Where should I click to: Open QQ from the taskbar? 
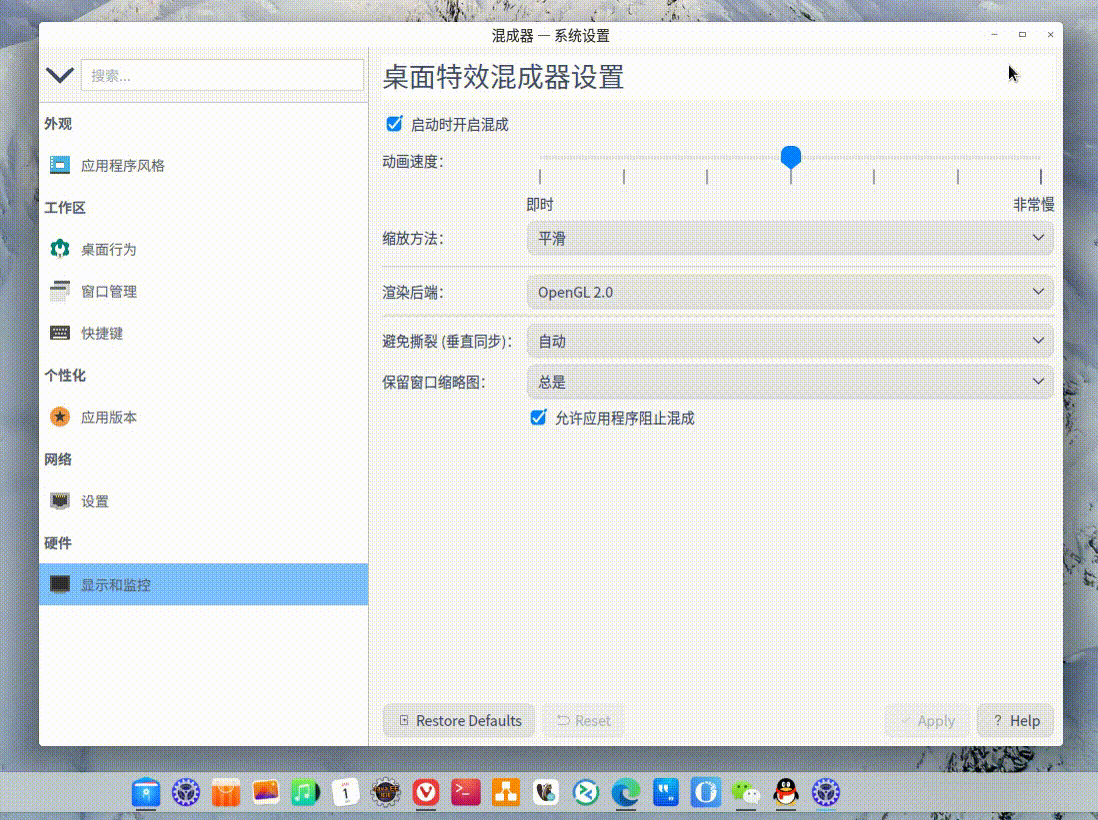[785, 791]
